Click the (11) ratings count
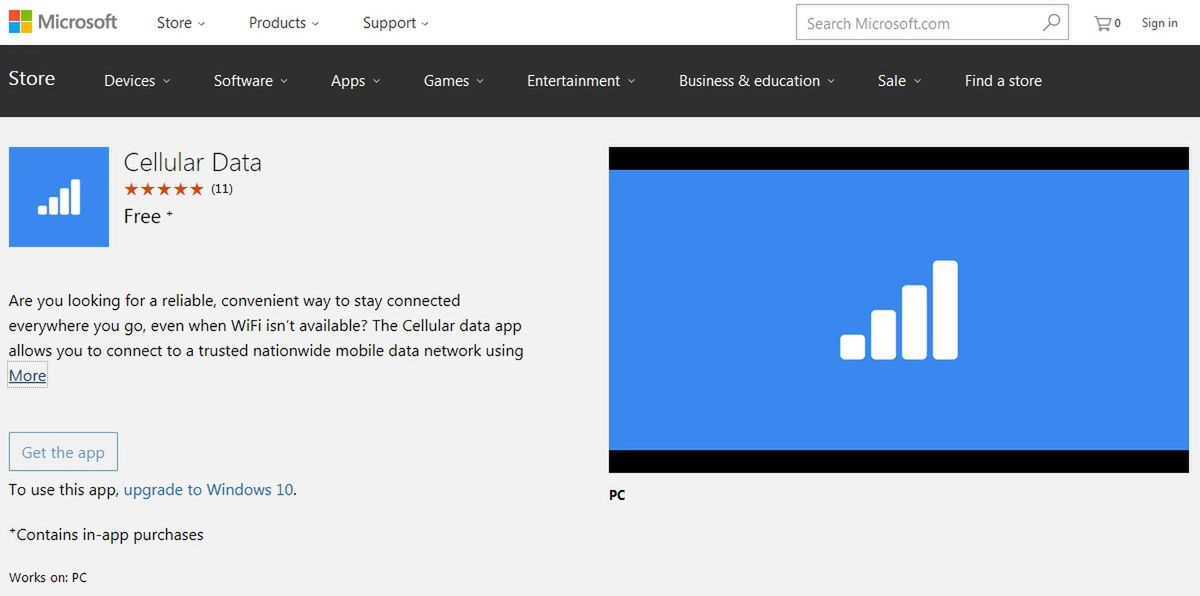1200x596 pixels. click(222, 189)
